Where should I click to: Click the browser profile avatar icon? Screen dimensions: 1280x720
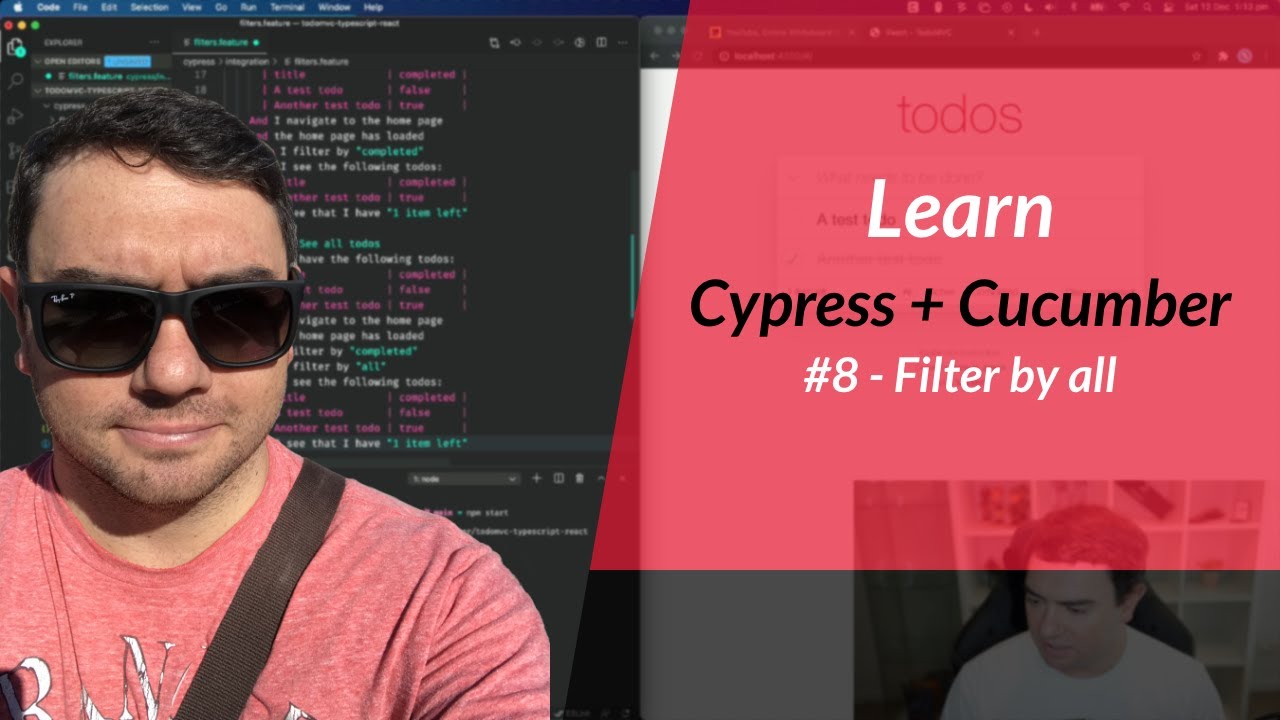[x=1245, y=56]
